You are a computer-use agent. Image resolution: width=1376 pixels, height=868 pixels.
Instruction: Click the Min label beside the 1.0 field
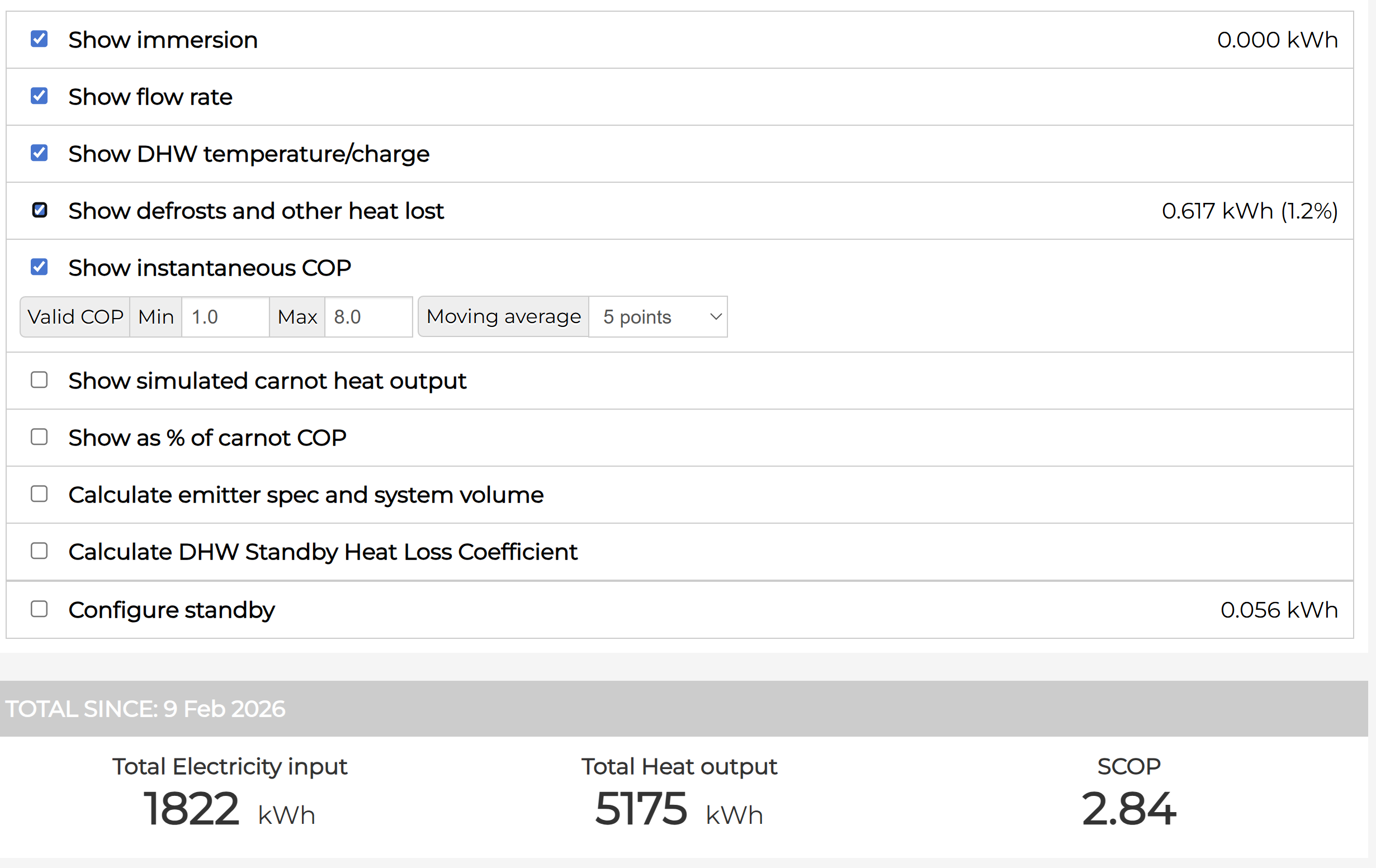coord(156,317)
